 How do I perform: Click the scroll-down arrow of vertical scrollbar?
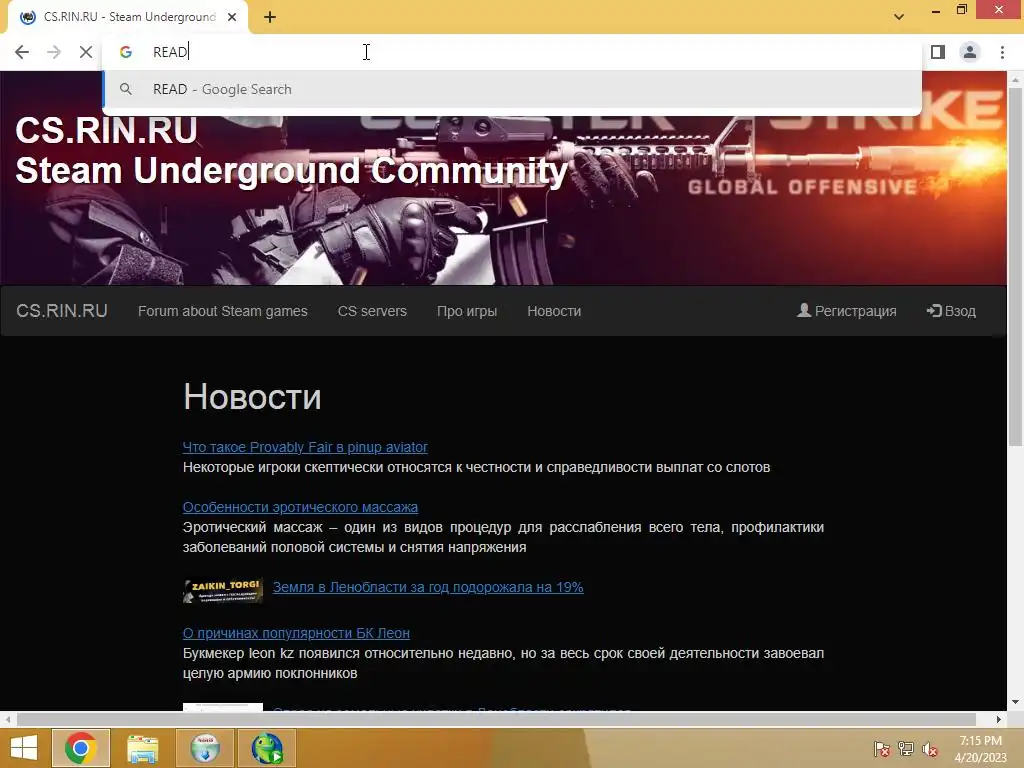(1015, 703)
